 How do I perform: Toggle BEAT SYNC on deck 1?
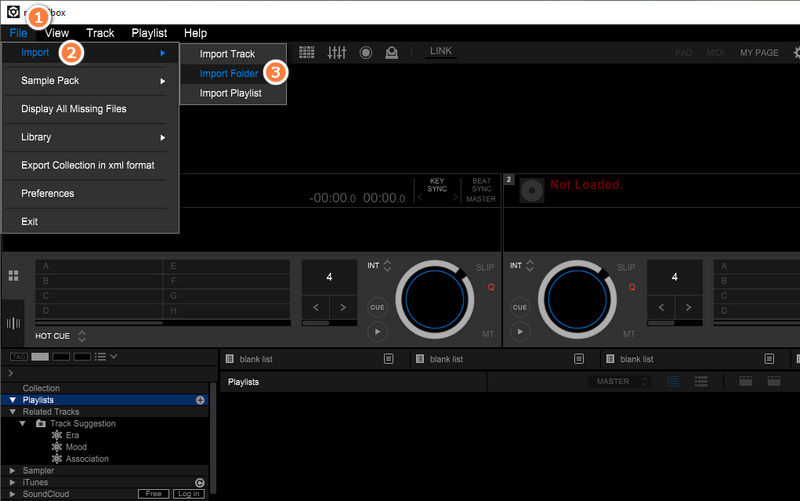click(x=481, y=185)
